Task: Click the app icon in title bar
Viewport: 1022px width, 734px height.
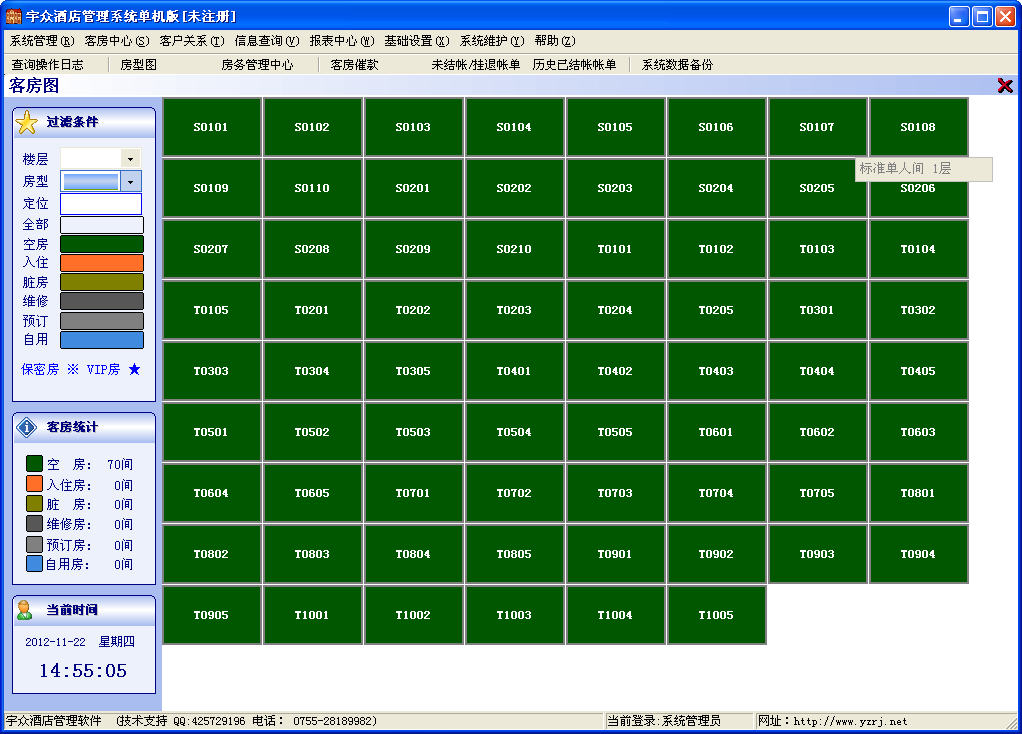Action: pyautogui.click(x=13, y=16)
